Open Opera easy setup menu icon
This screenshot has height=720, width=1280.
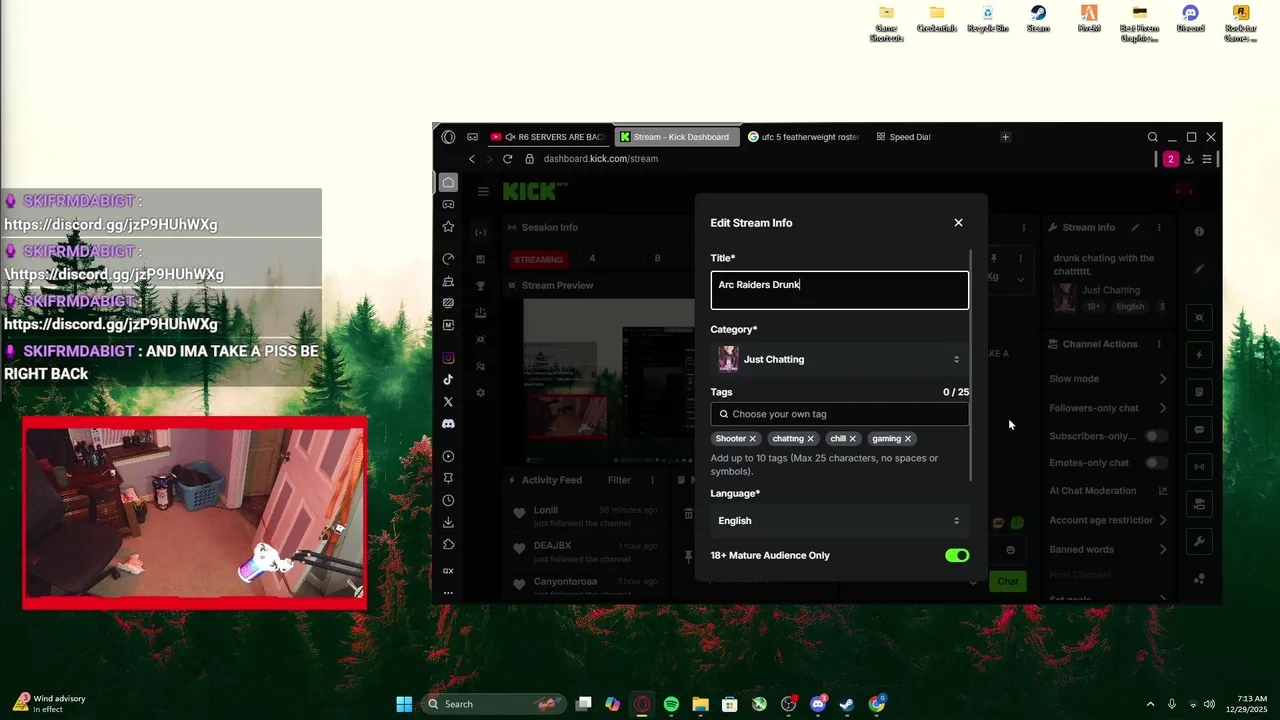1207,159
